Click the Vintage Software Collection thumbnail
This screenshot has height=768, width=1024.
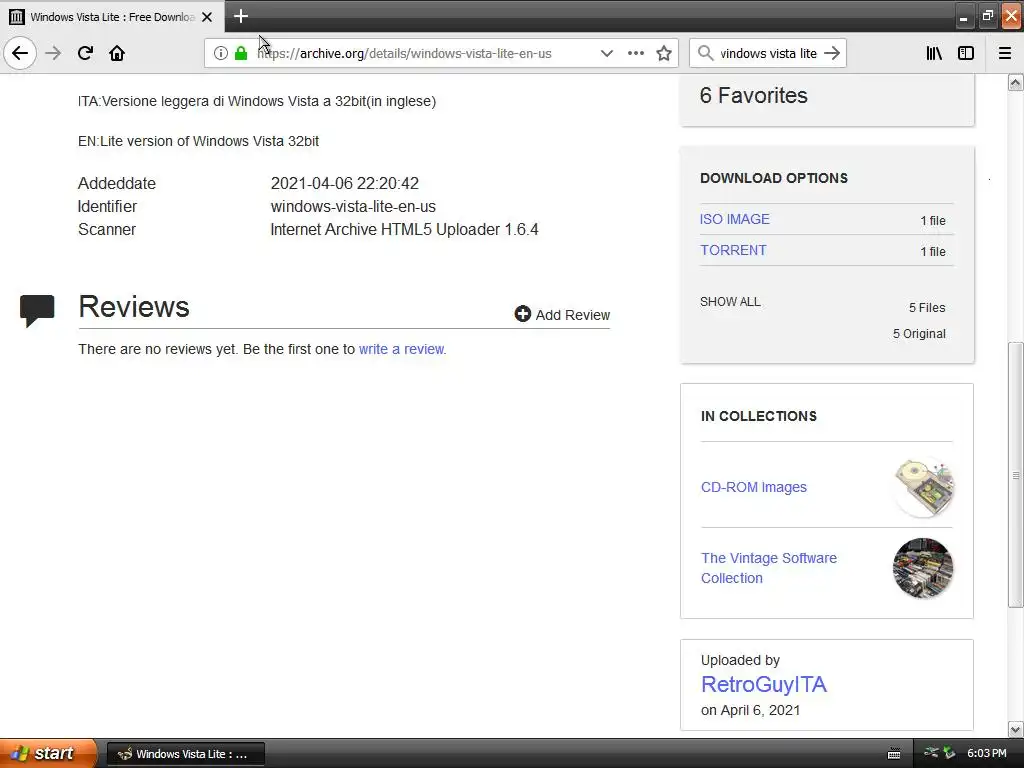(923, 568)
